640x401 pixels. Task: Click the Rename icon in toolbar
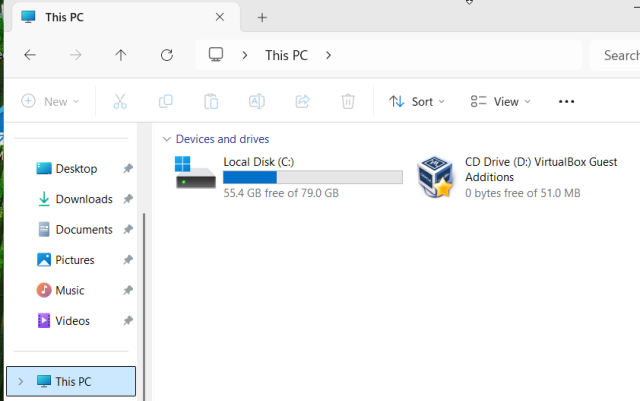pyautogui.click(x=257, y=101)
